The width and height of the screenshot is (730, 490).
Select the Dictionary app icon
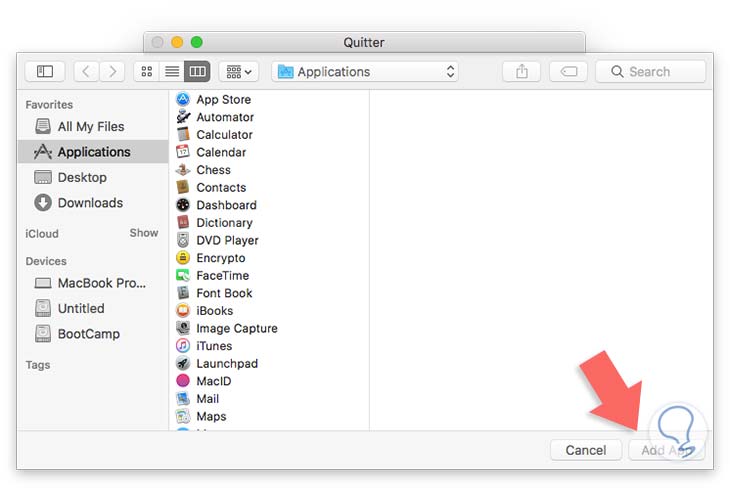[183, 223]
